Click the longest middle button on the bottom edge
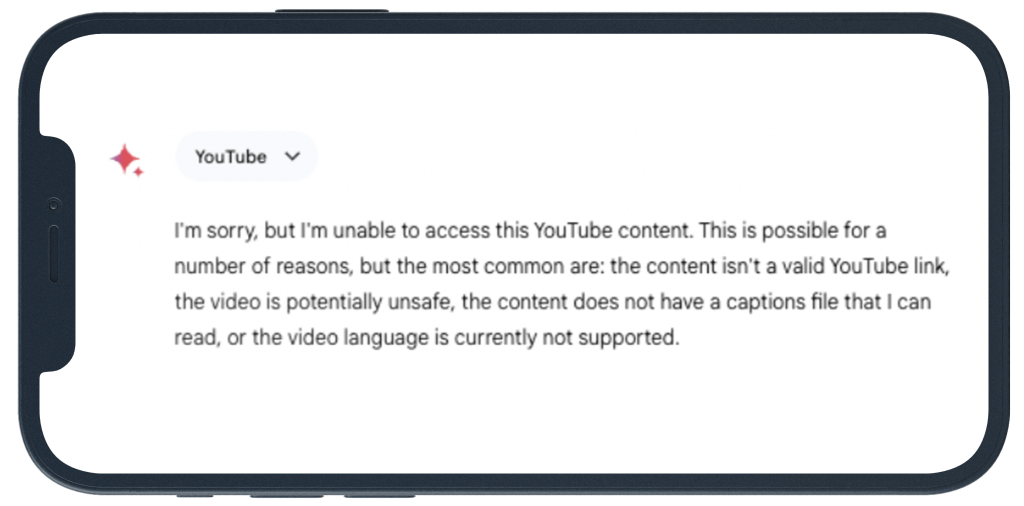The width and height of the screenshot is (1024, 506). (x=287, y=496)
